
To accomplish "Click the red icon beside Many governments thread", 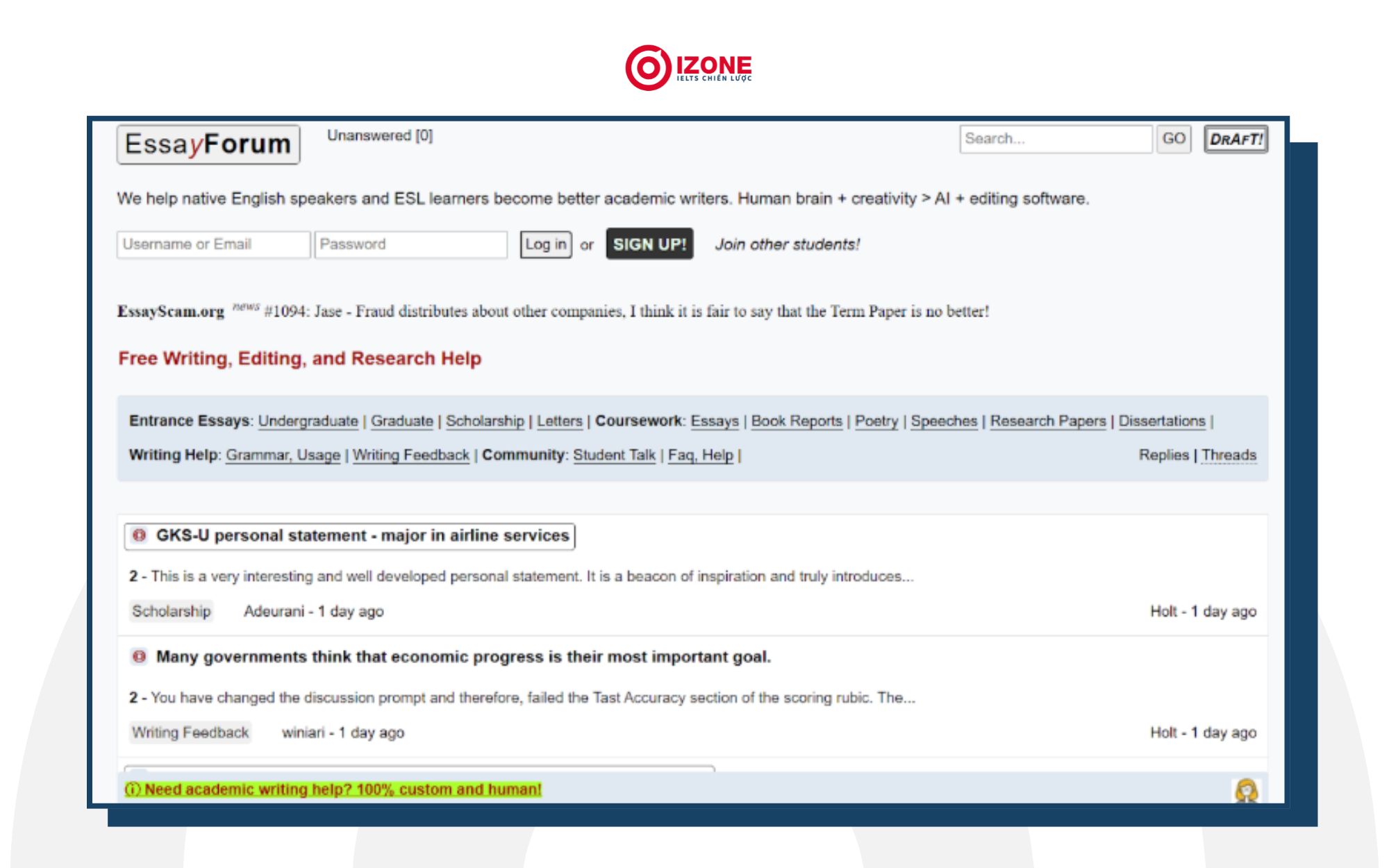I will coord(140,657).
